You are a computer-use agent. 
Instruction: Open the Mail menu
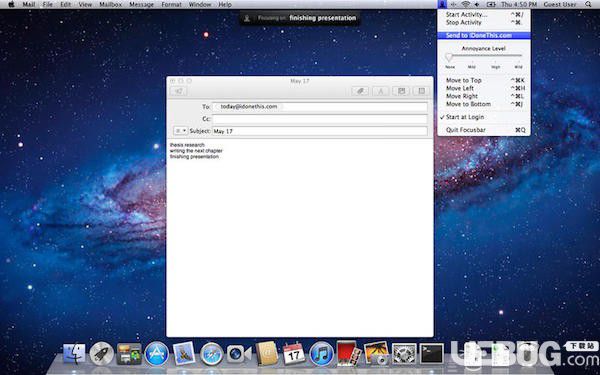point(29,5)
